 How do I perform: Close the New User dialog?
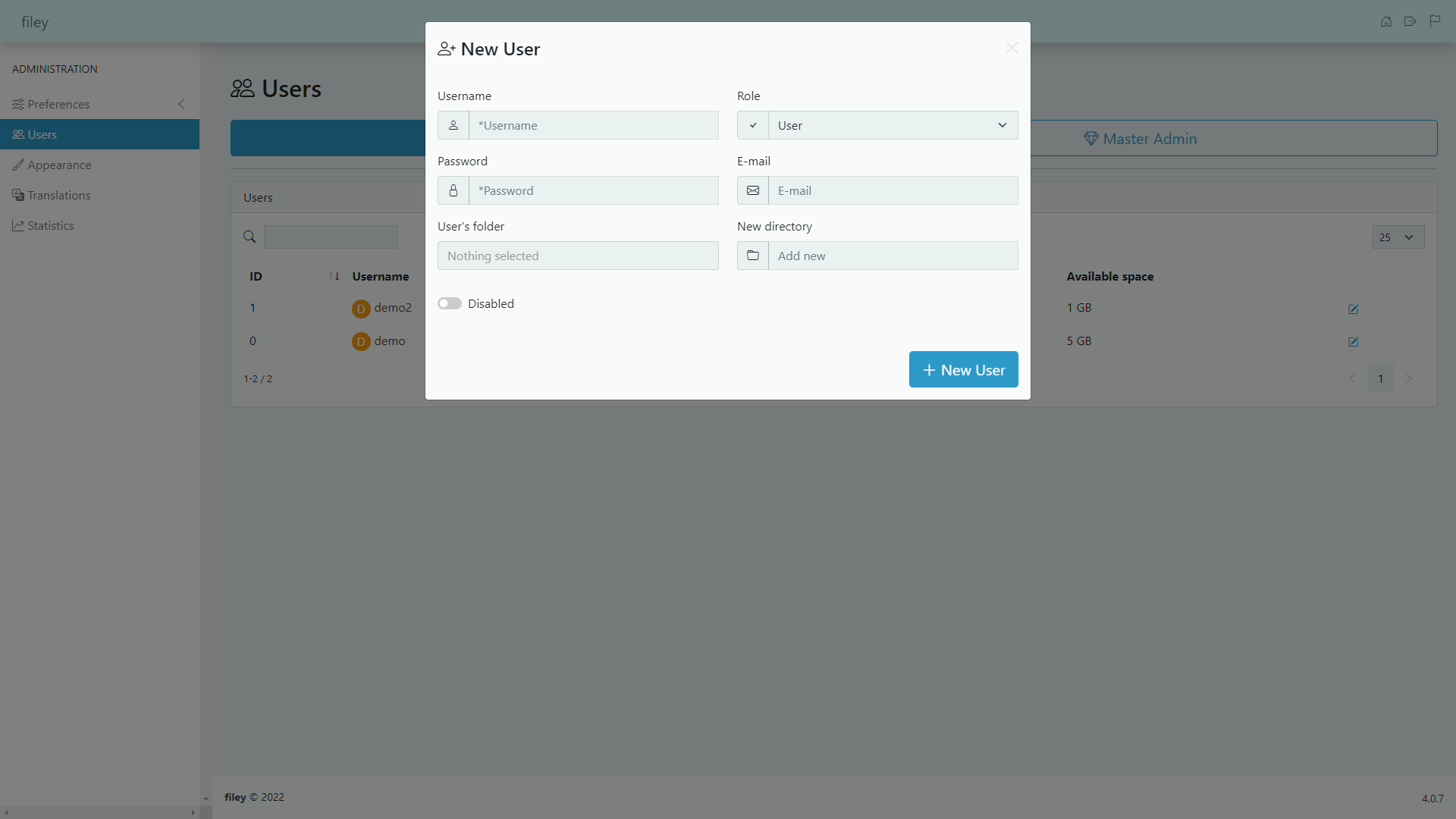pyautogui.click(x=1012, y=49)
